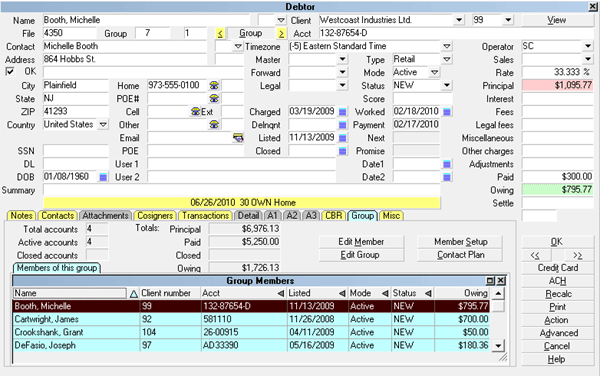Open the Date1 calendar icon
The width and height of the screenshot is (600, 376).
tap(447, 164)
